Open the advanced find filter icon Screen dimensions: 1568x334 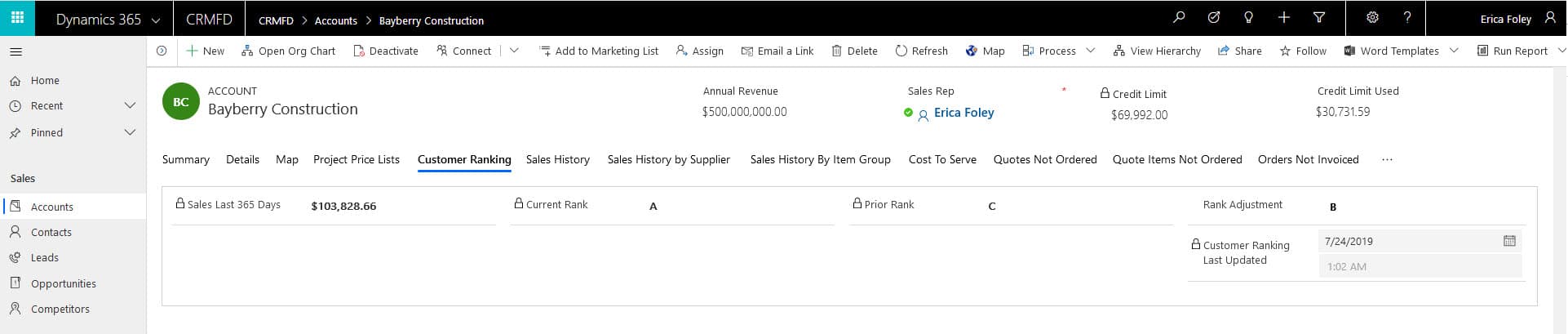click(x=1319, y=17)
